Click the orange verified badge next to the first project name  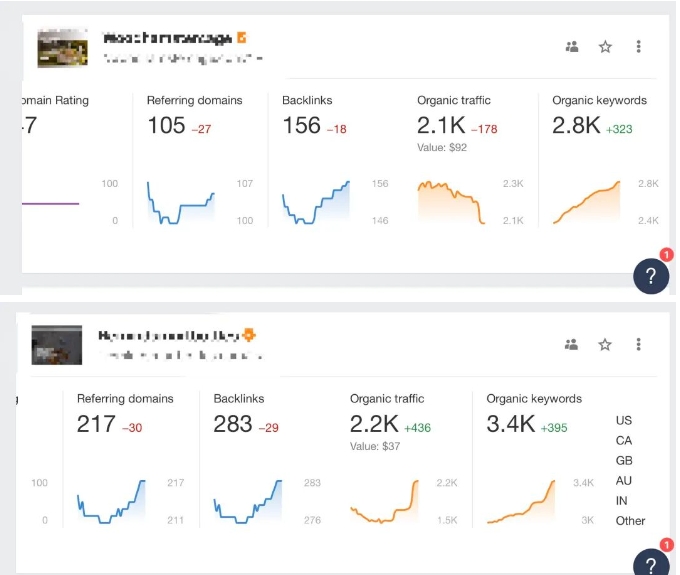tap(242, 38)
